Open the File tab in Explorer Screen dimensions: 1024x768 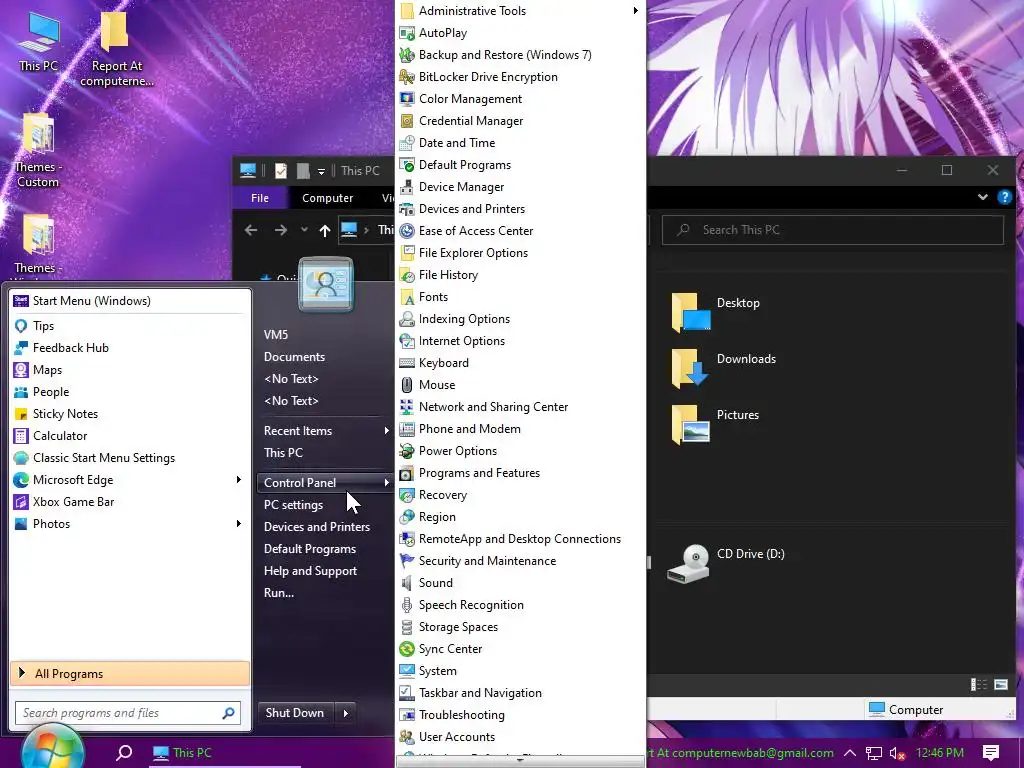pyautogui.click(x=260, y=198)
